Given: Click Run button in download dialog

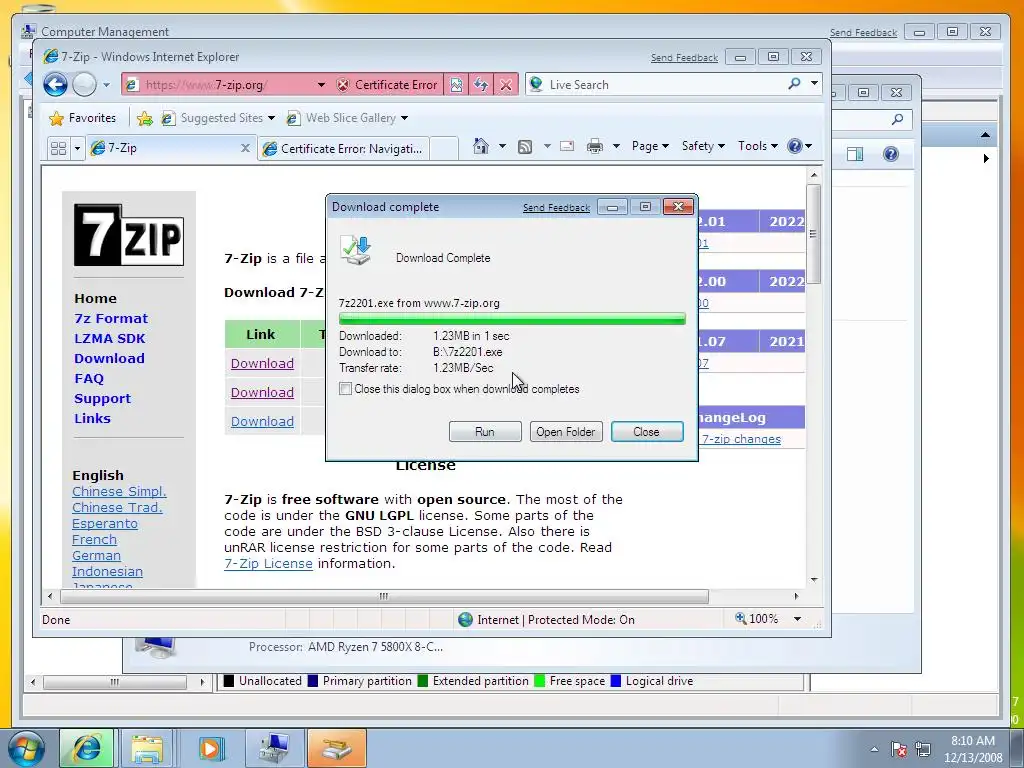Looking at the screenshot, I should tap(485, 432).
